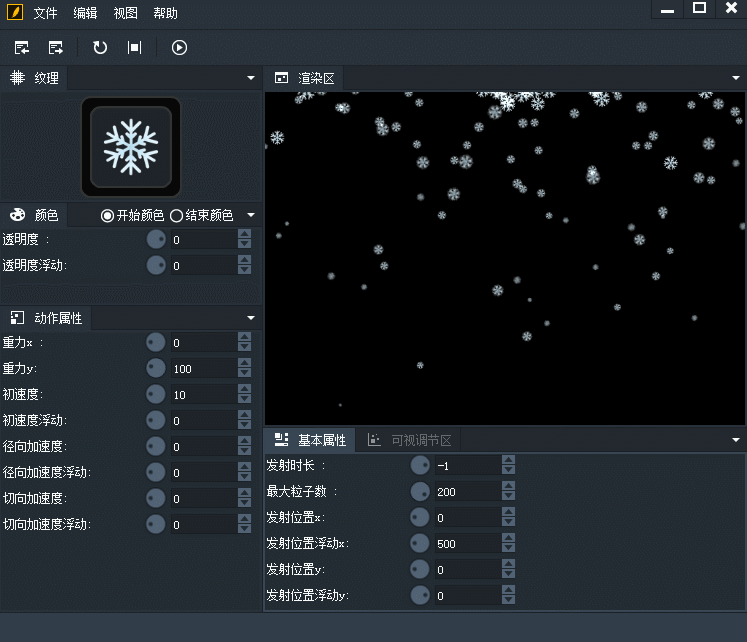This screenshot has width=747, height=642.
Task: Click the 初速度 dial knob
Action: pos(156,394)
